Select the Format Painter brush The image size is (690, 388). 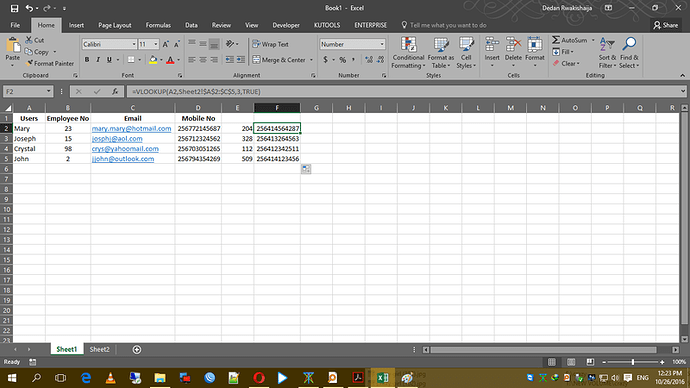coord(29,63)
